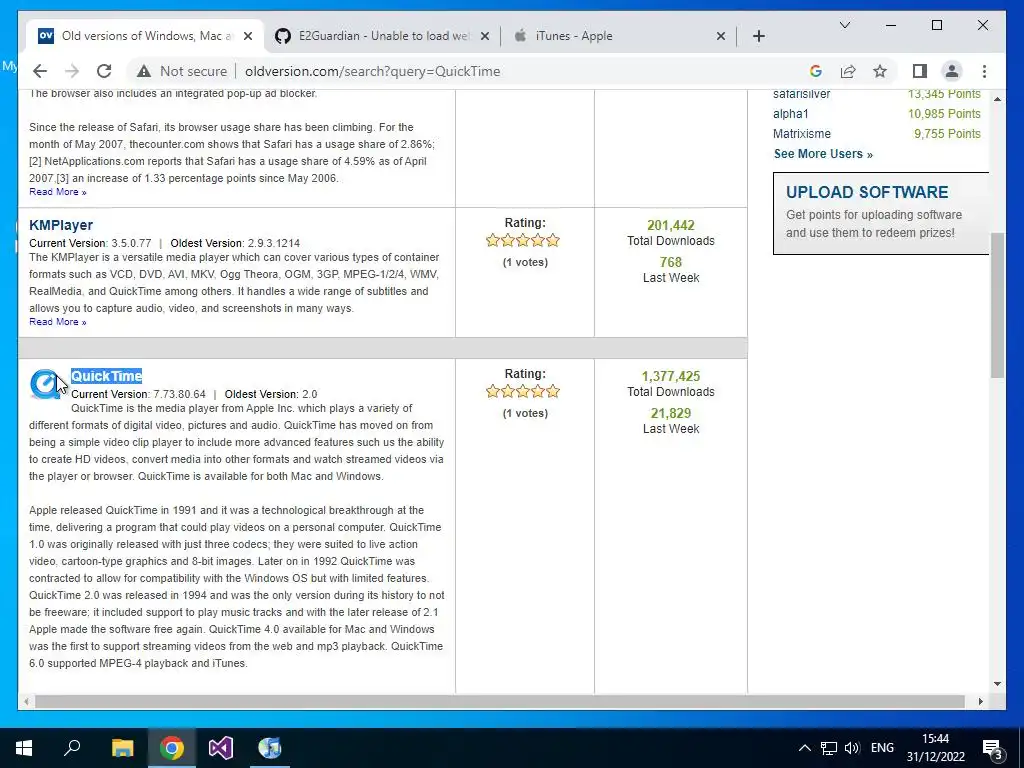
Task: Click the QuickTime logo icon
Action: tap(46, 384)
